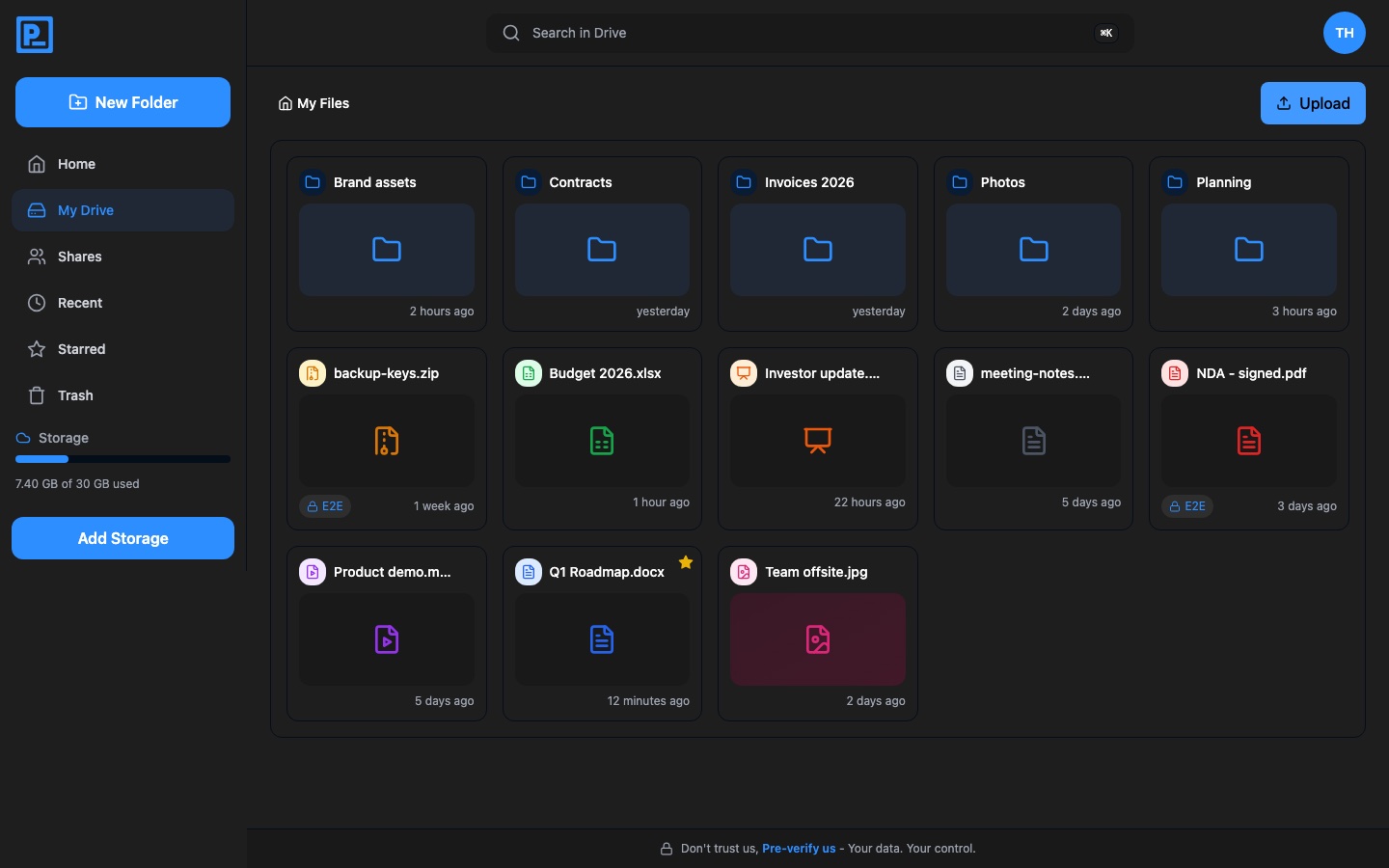Click '22 hours ago' on Investor update

(x=870, y=502)
